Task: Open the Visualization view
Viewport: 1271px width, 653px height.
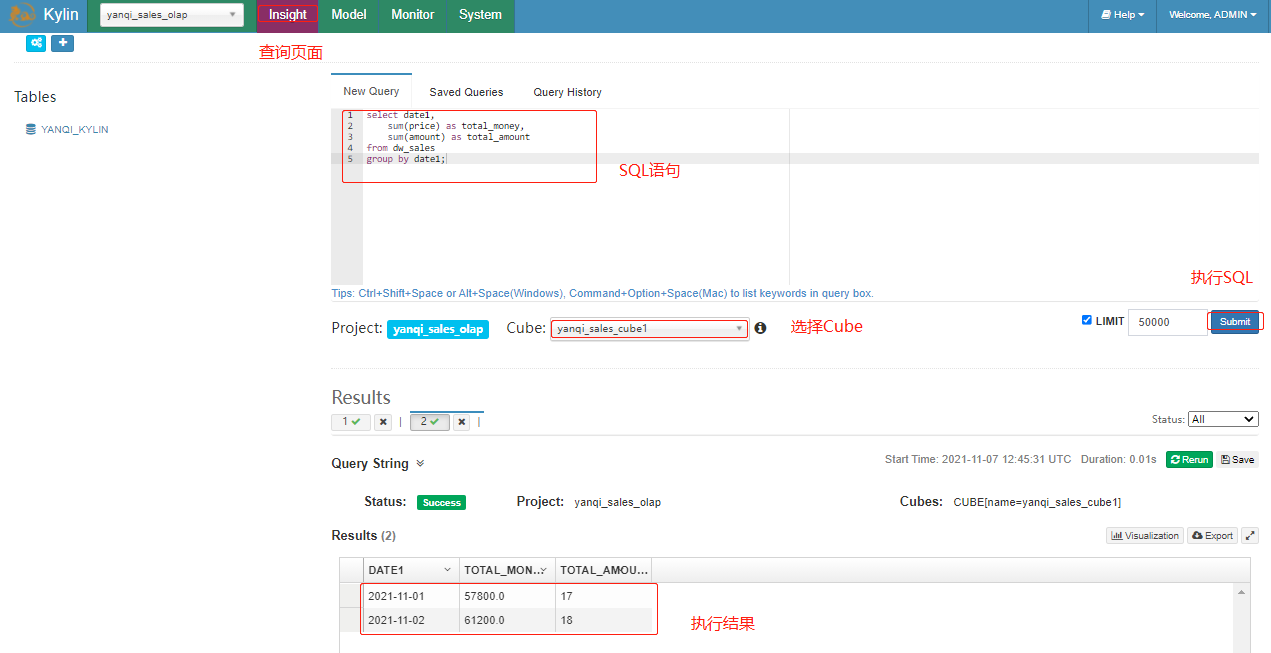Action: [x=1145, y=536]
